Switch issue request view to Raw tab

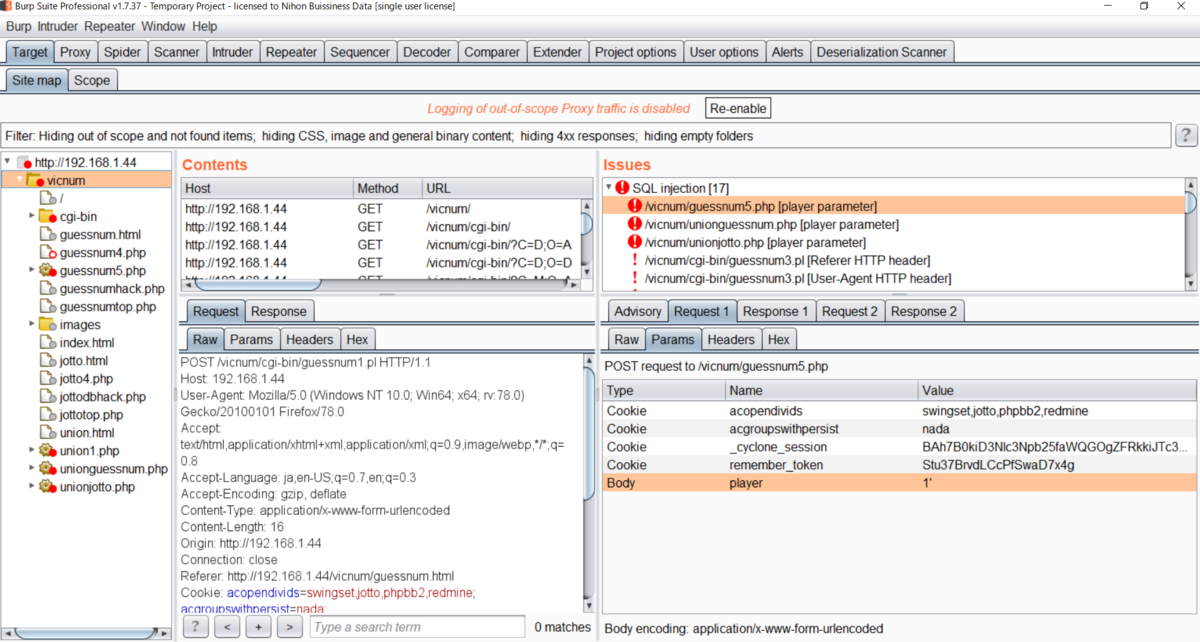pos(626,339)
